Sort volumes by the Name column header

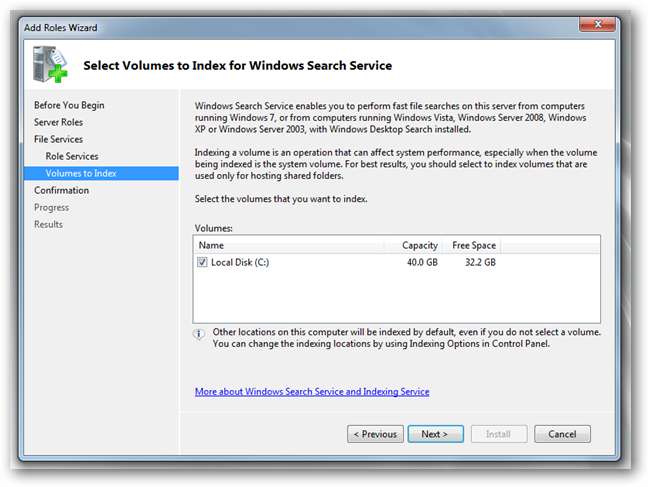tap(290, 245)
